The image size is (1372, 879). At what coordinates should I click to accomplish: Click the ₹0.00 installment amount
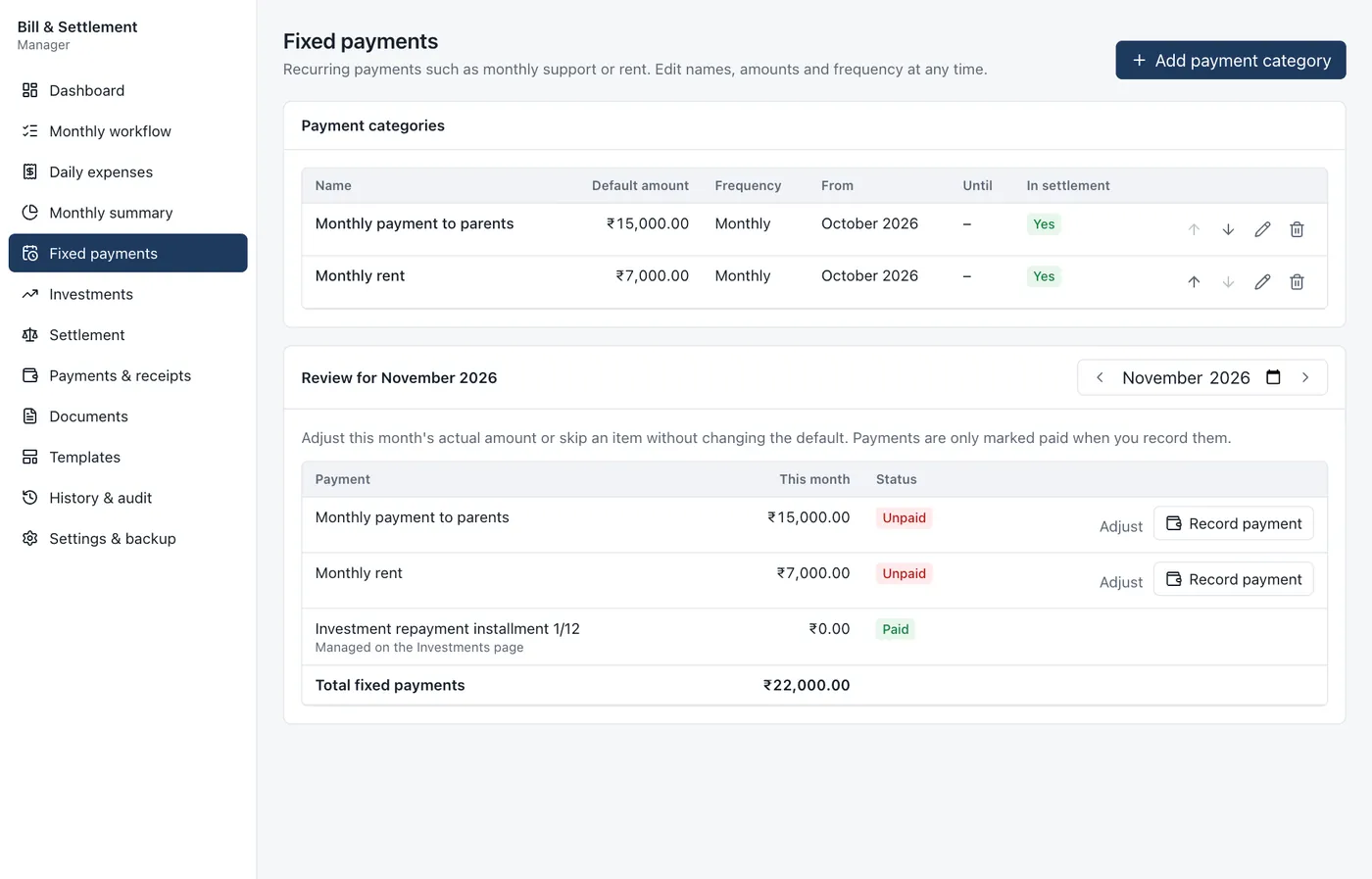[829, 628]
